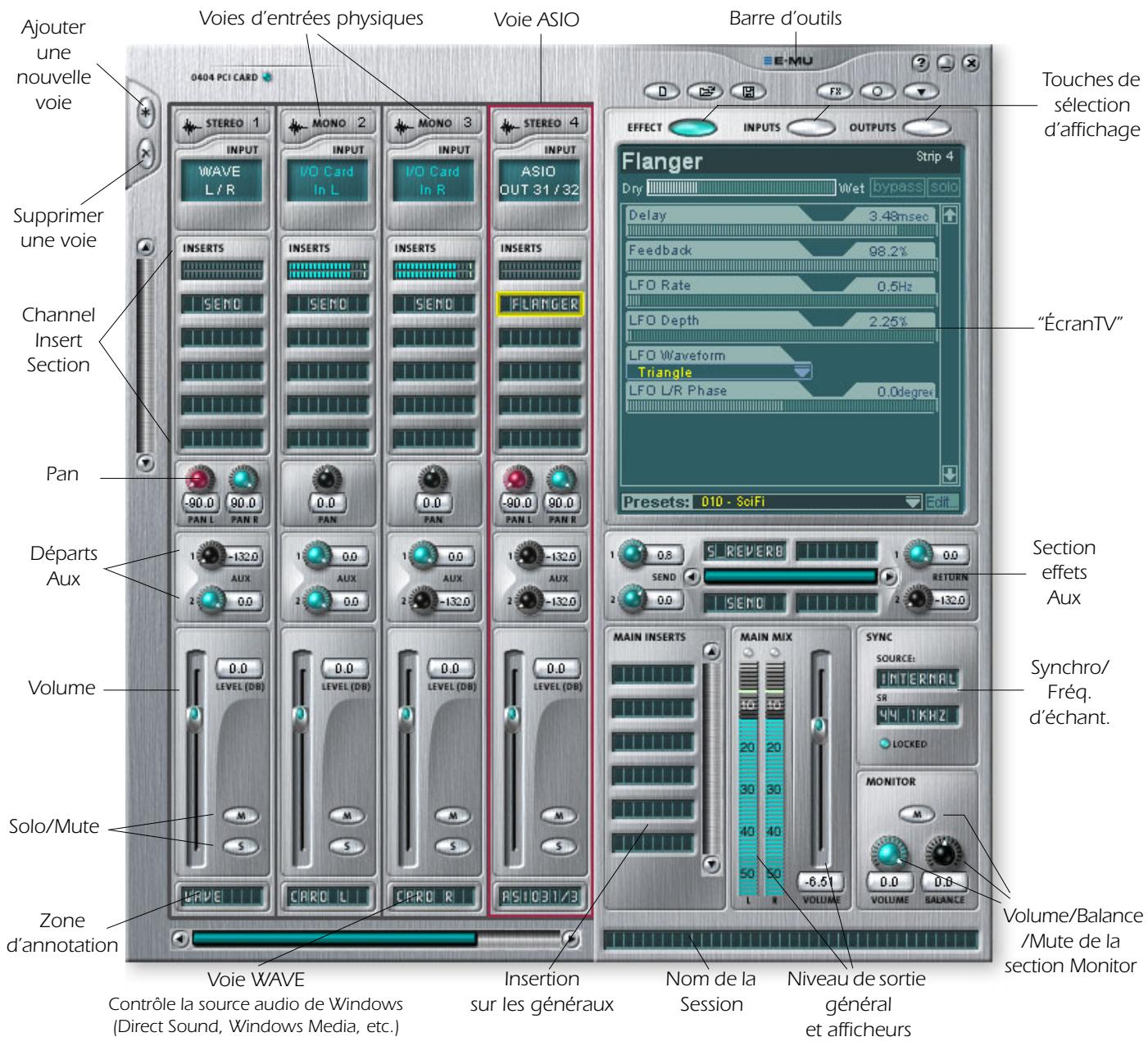Click the STEREO 1 strip waveform header
Viewport: 1148px width, 1046px height.
click(221, 124)
